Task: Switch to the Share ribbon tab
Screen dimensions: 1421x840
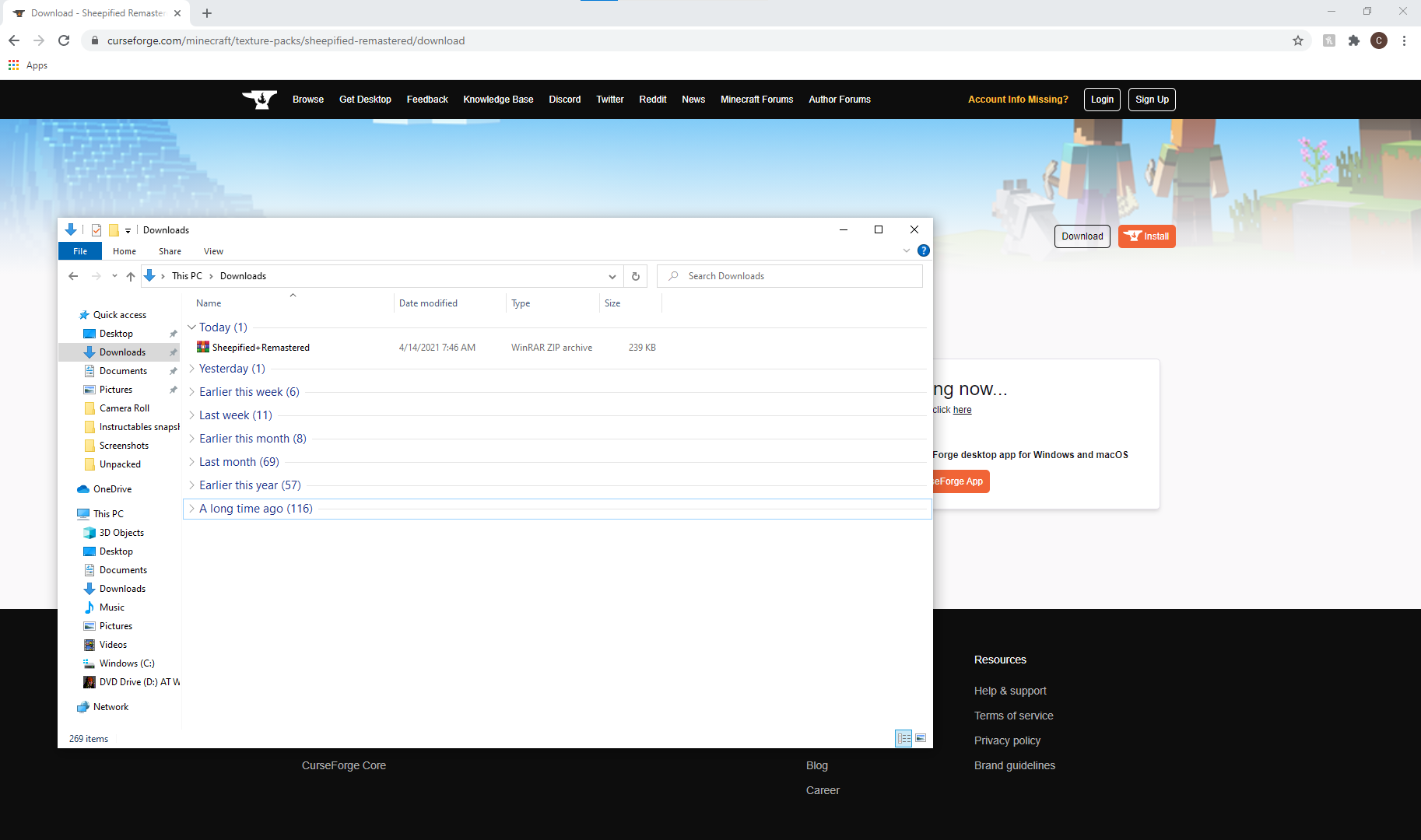Action: pos(169,250)
